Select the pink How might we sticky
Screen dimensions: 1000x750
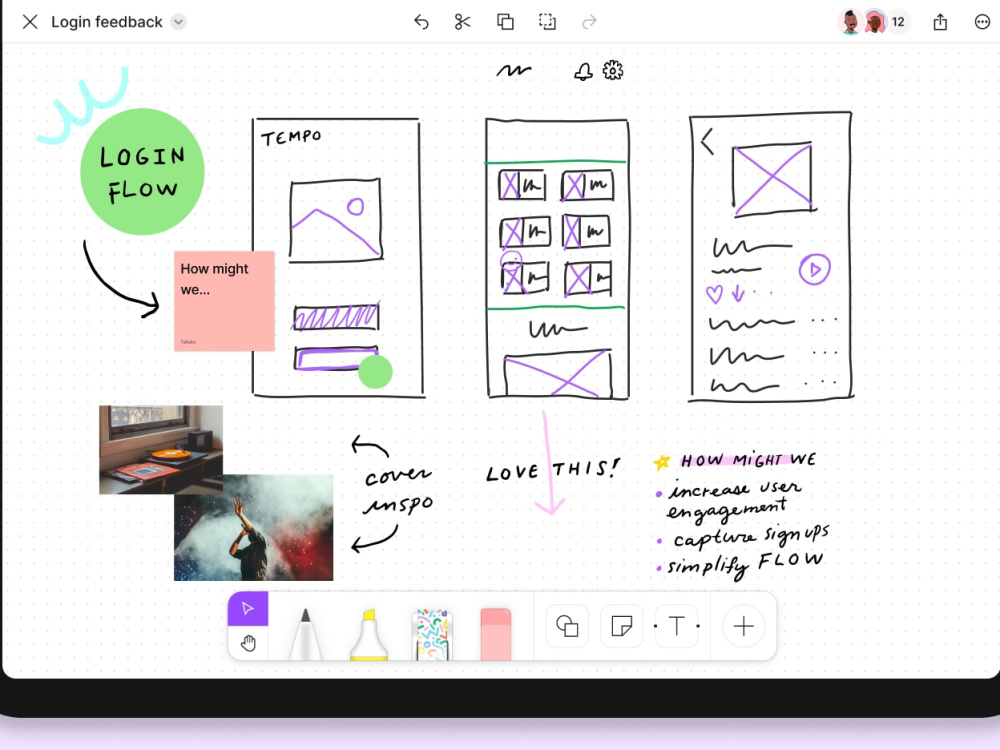(x=224, y=301)
